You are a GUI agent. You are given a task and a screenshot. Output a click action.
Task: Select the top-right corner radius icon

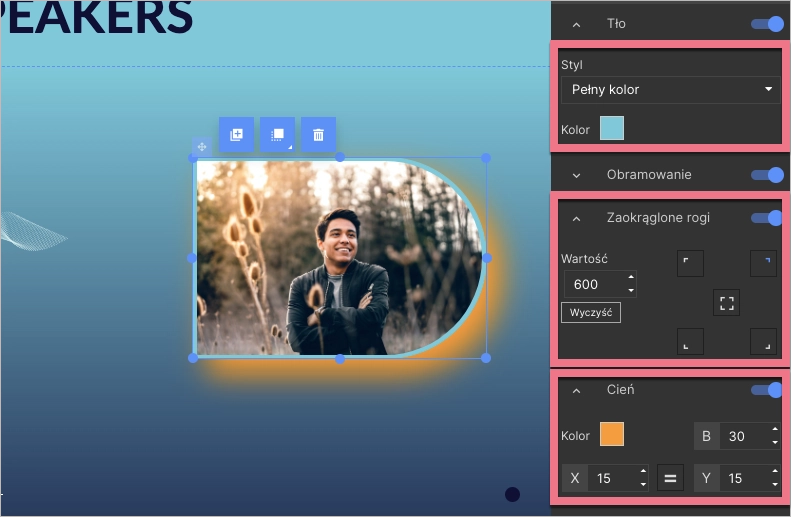[763, 263]
